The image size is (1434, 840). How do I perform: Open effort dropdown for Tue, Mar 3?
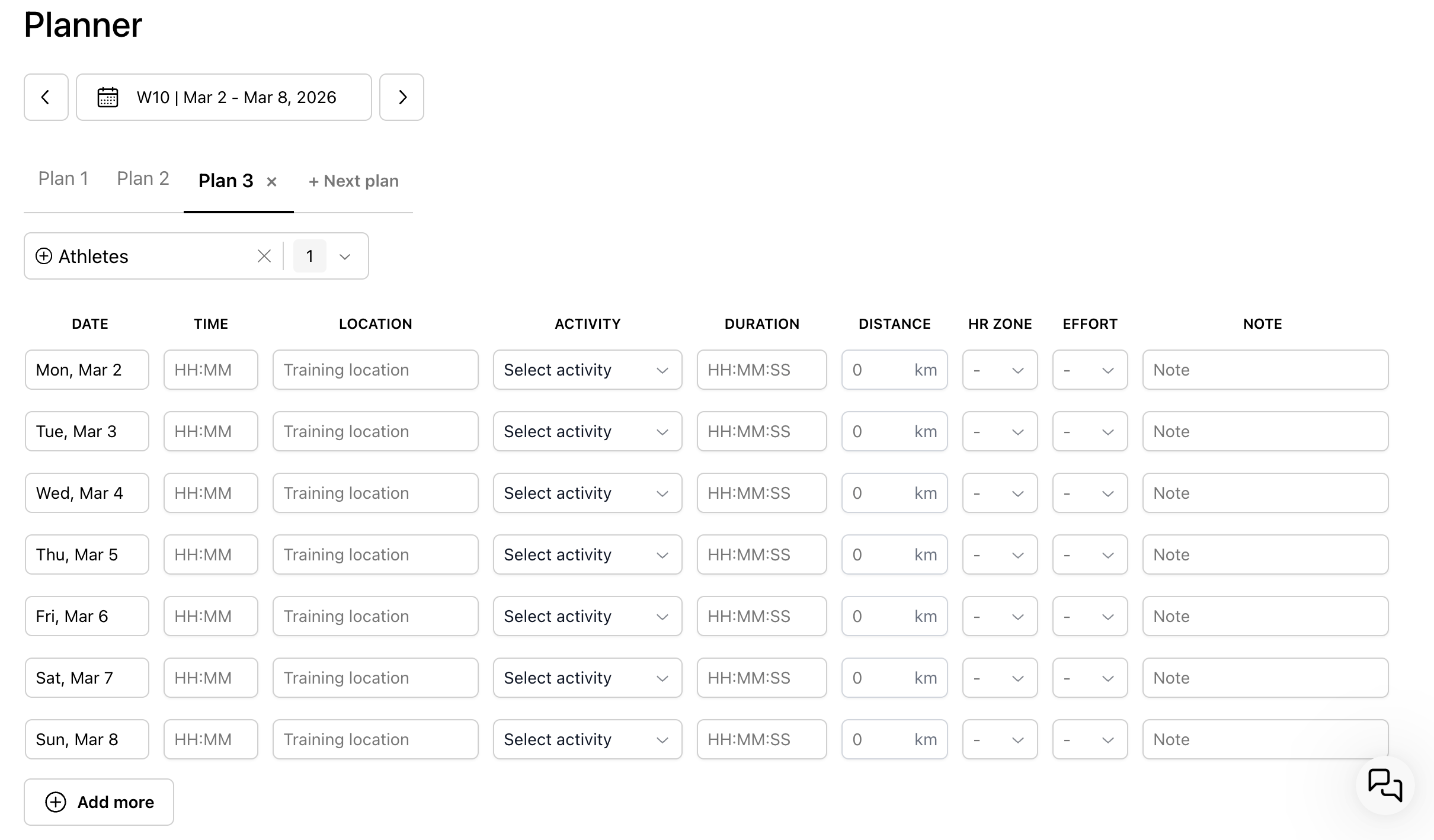click(x=1090, y=431)
